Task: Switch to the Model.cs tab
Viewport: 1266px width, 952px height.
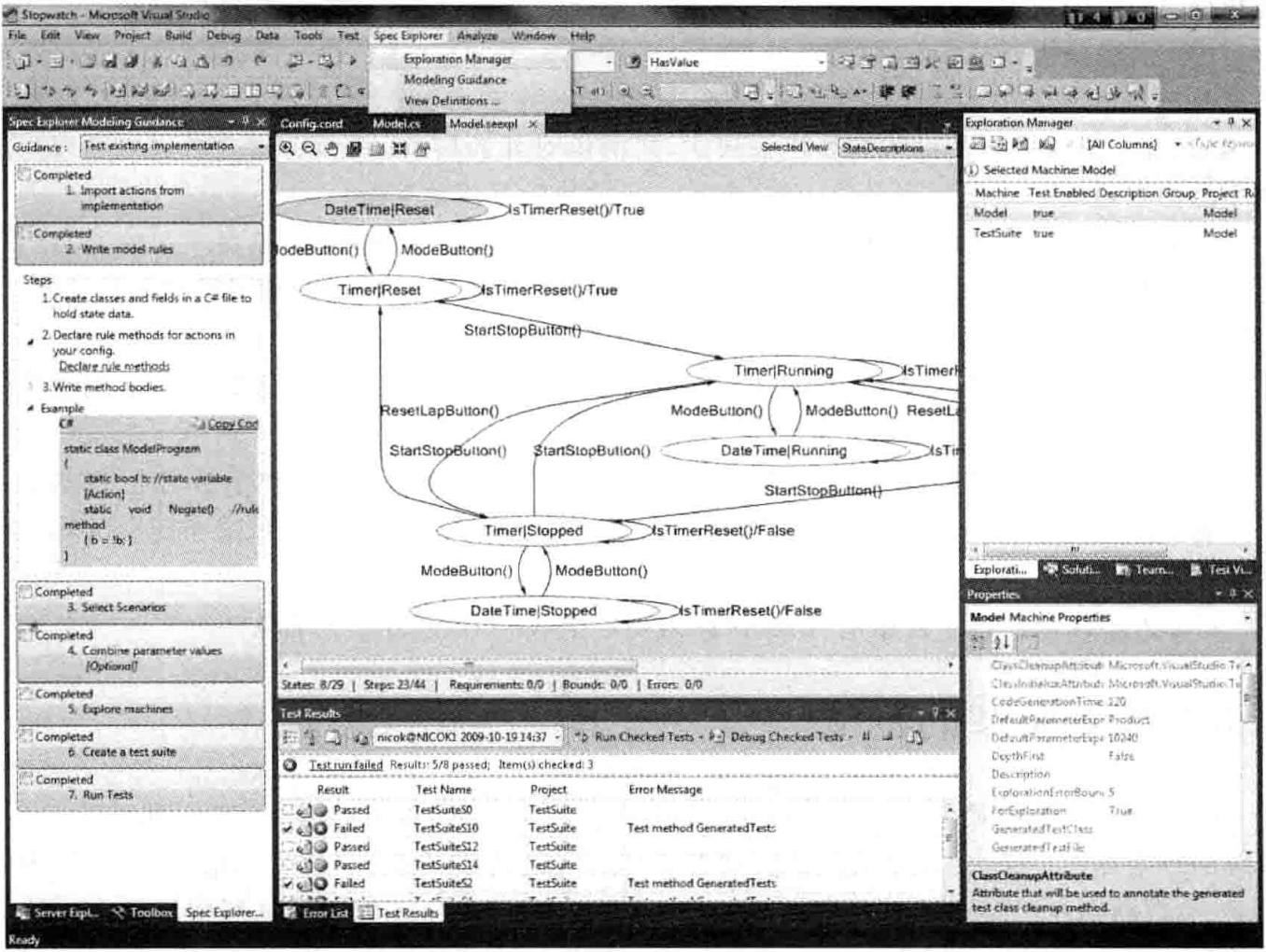Action: [x=396, y=123]
